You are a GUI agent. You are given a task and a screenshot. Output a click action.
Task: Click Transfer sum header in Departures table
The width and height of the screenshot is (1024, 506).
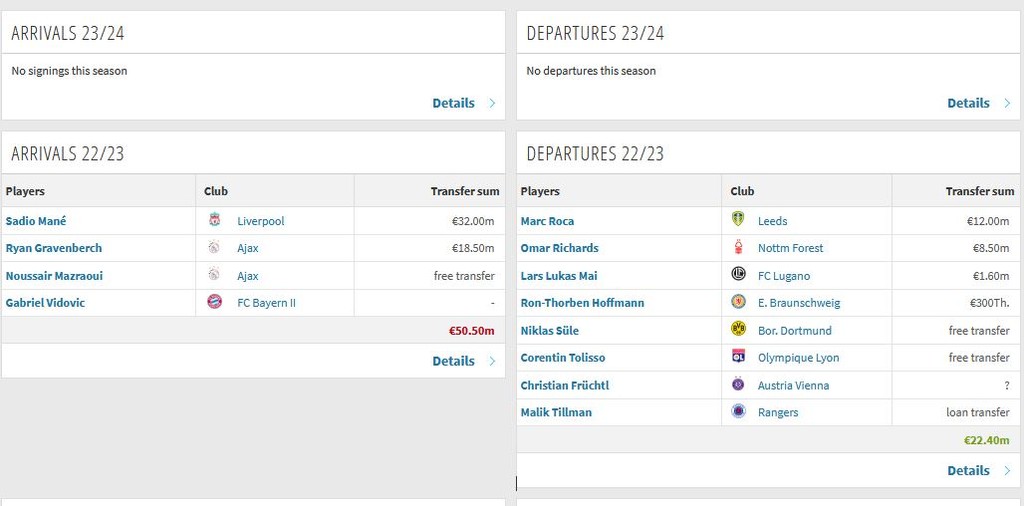pyautogui.click(x=979, y=191)
